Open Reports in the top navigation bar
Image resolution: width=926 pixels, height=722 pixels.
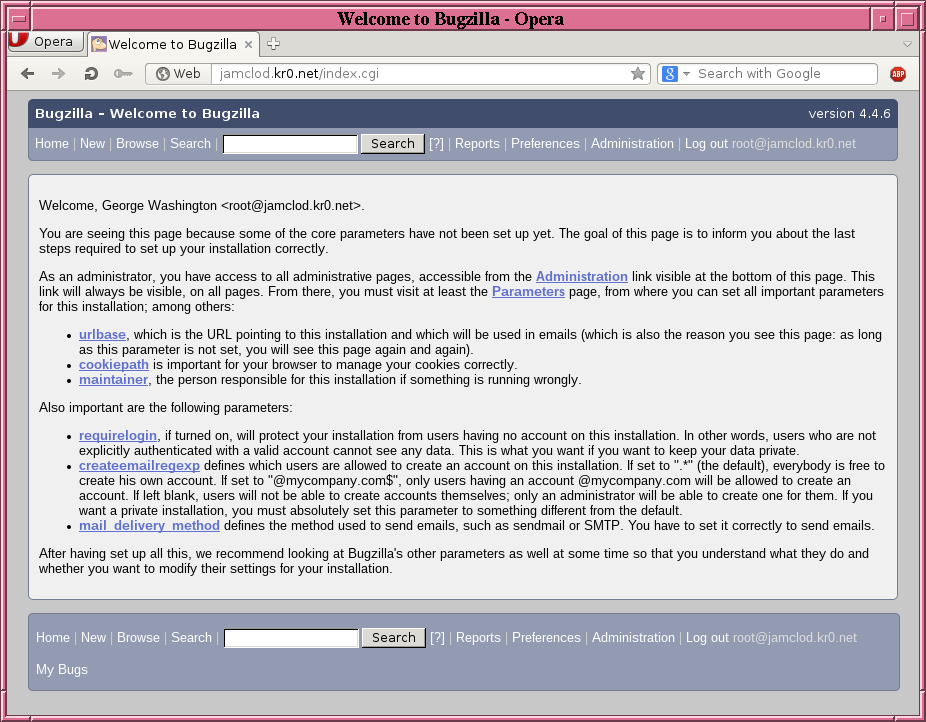pos(477,144)
